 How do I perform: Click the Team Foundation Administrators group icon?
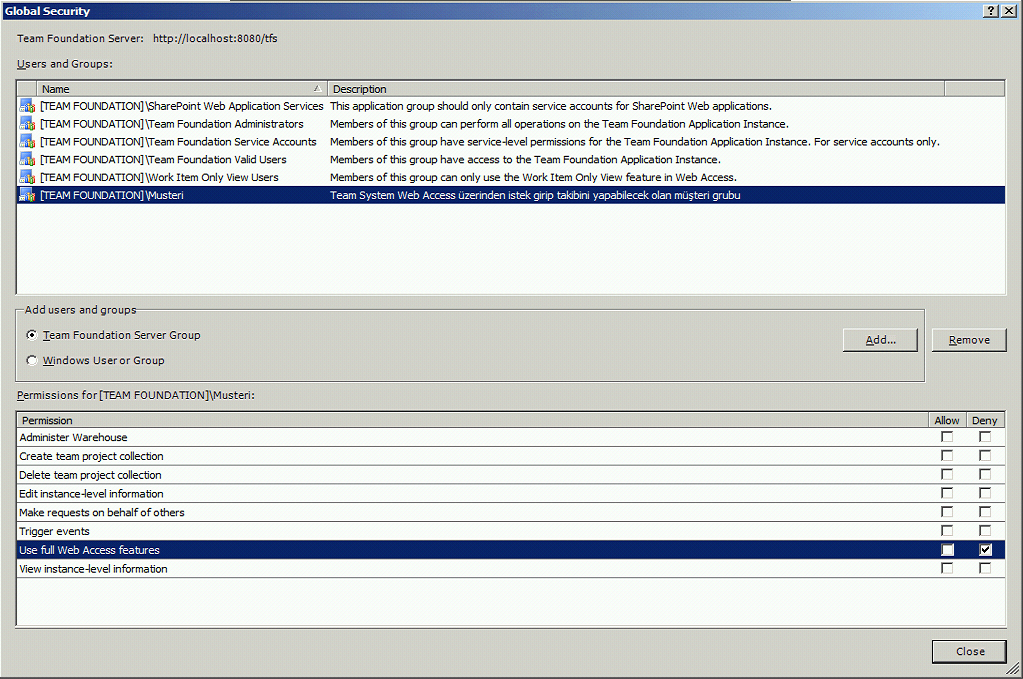tap(27, 124)
